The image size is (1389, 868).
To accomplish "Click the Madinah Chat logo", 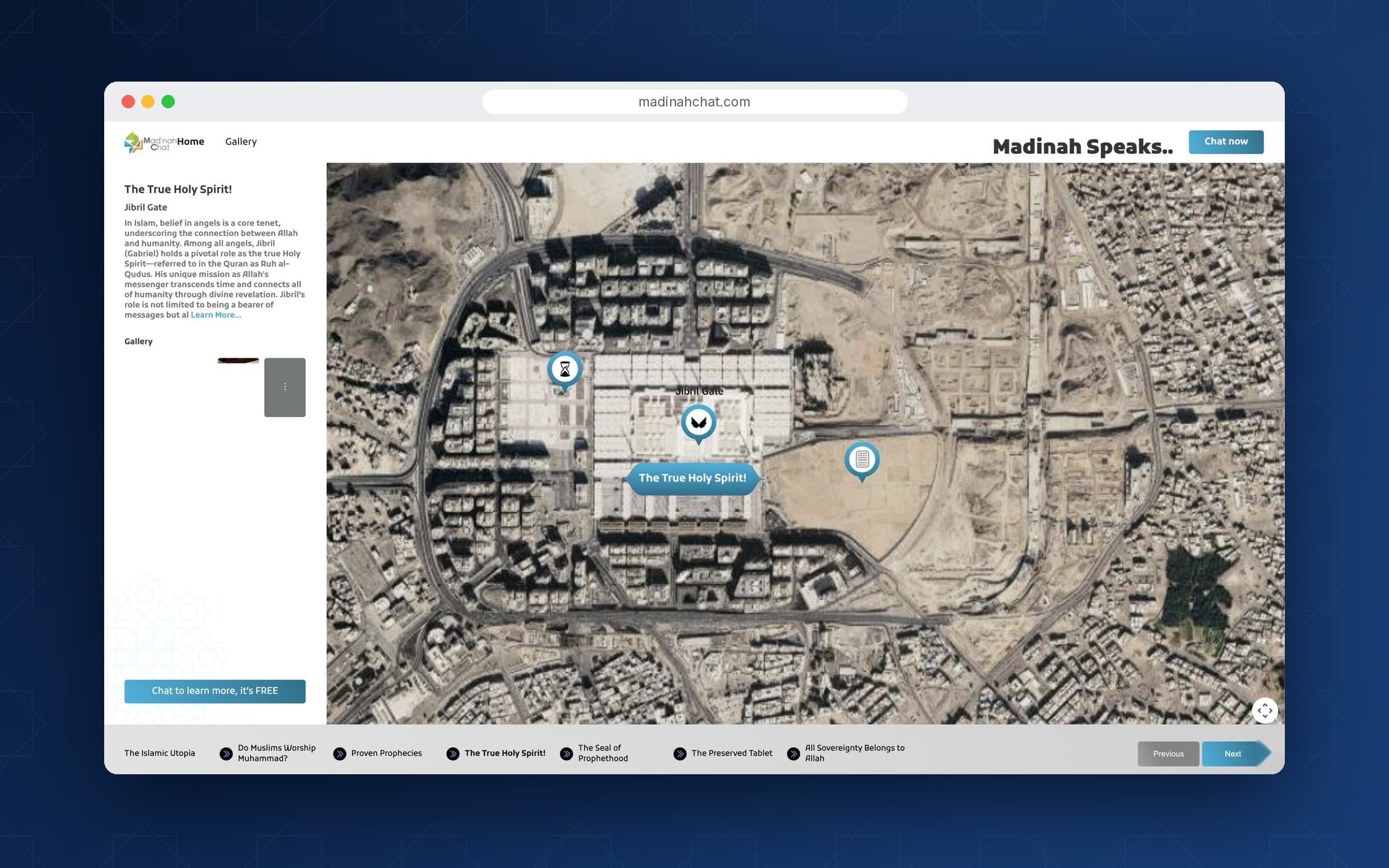I will pos(150,142).
